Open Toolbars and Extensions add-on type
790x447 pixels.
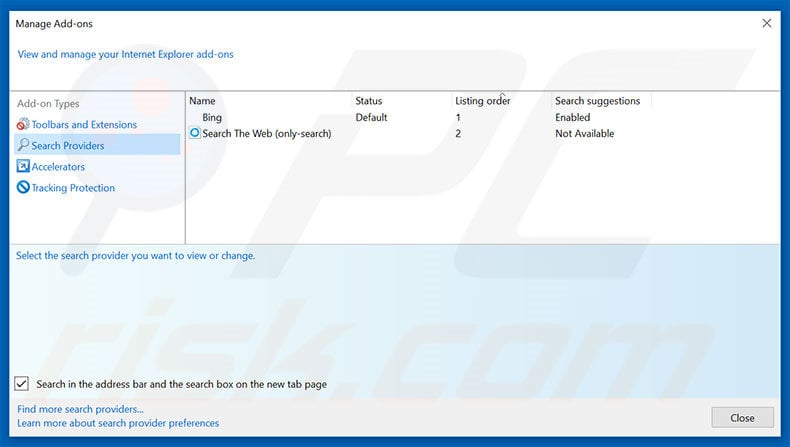coord(84,124)
